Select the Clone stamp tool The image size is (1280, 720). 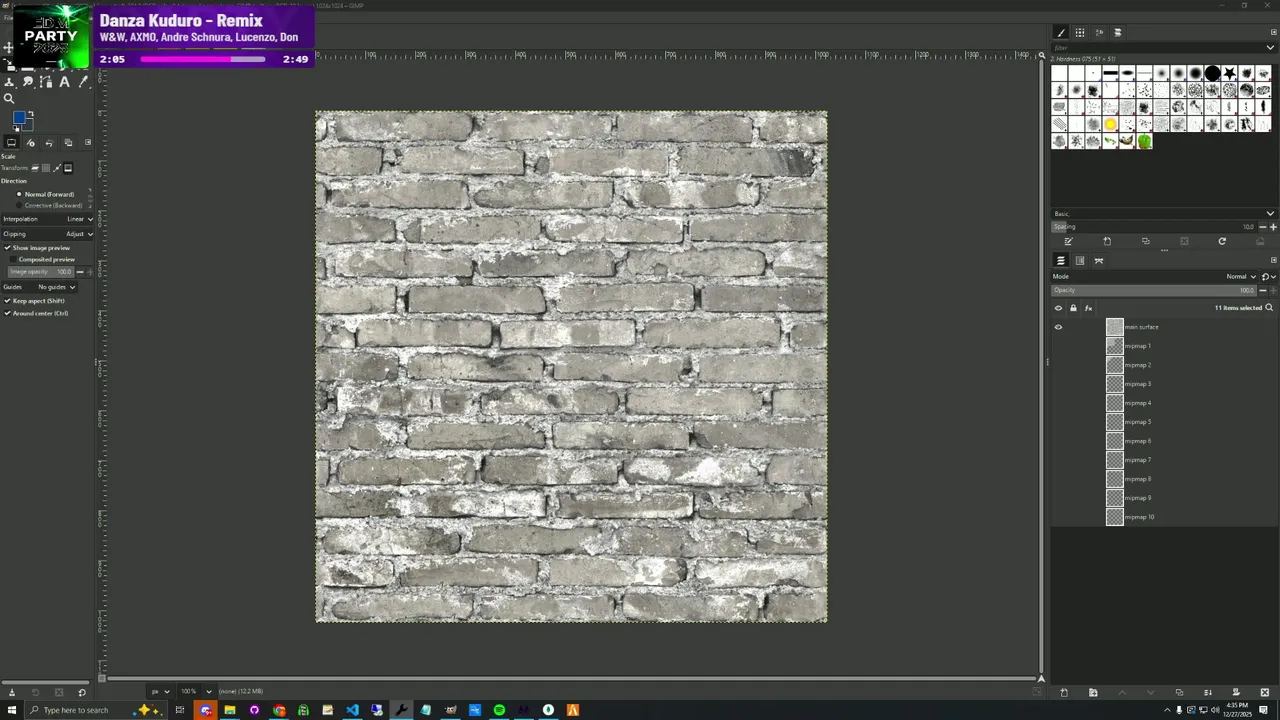click(x=9, y=82)
